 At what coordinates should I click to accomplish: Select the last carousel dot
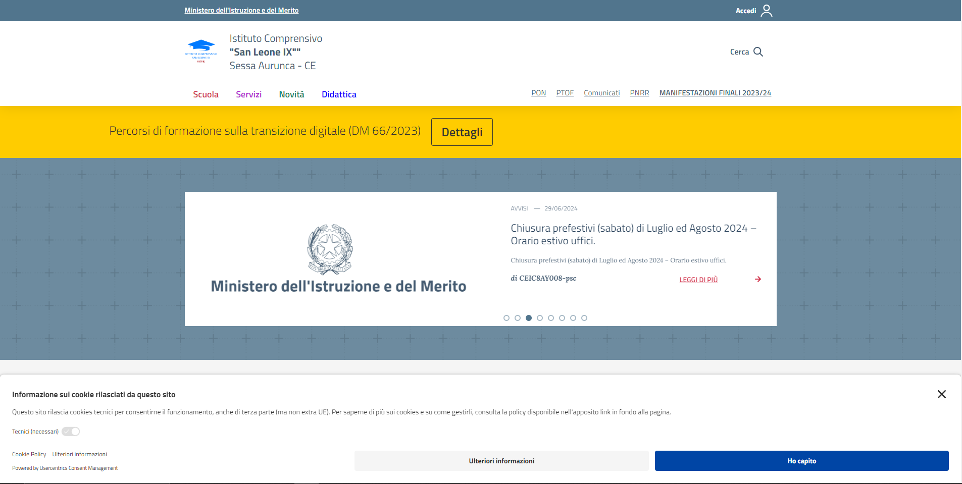pyautogui.click(x=584, y=318)
